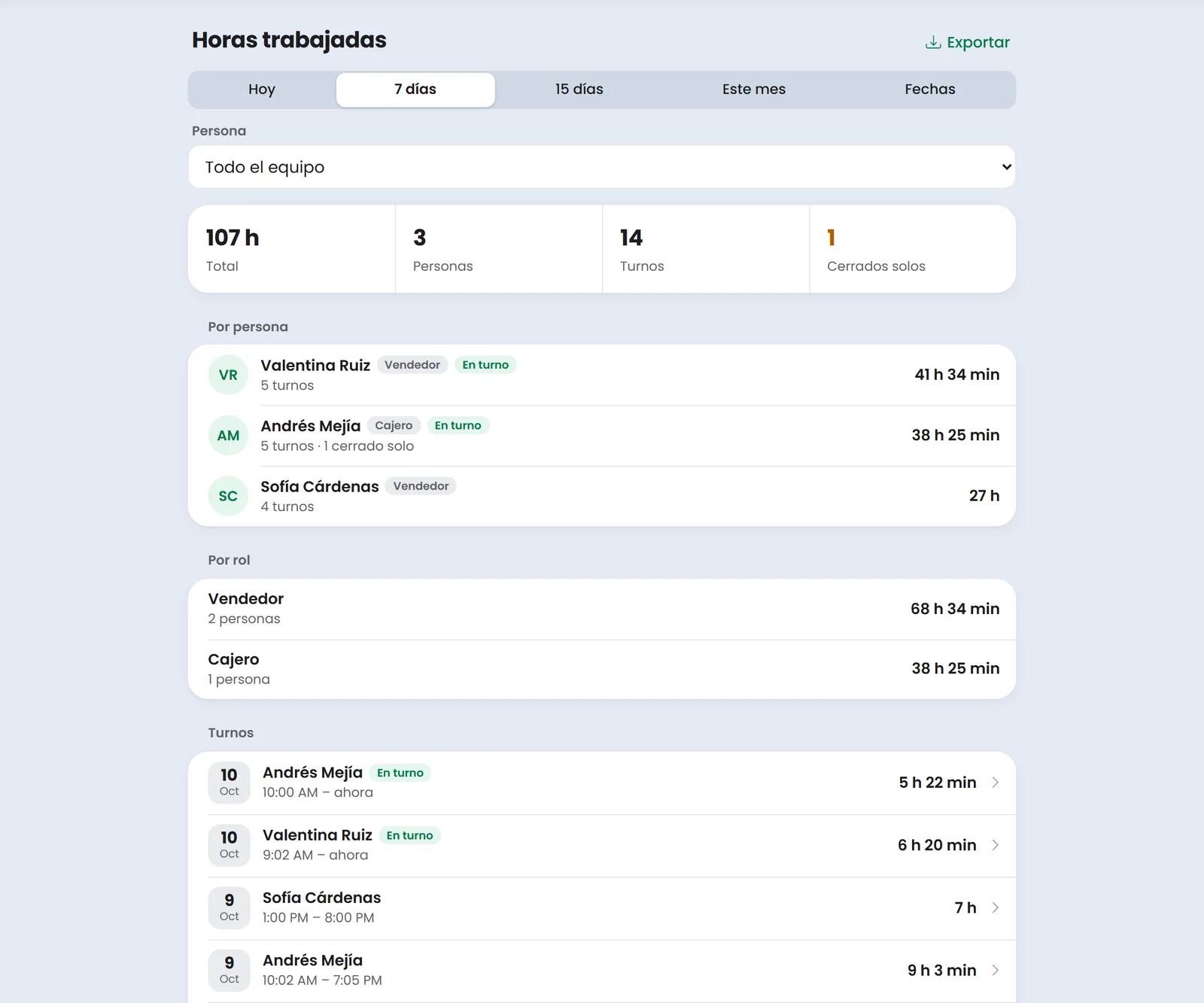Open Andrés Mejía's 9 h 3 min shift chevron

click(995, 970)
